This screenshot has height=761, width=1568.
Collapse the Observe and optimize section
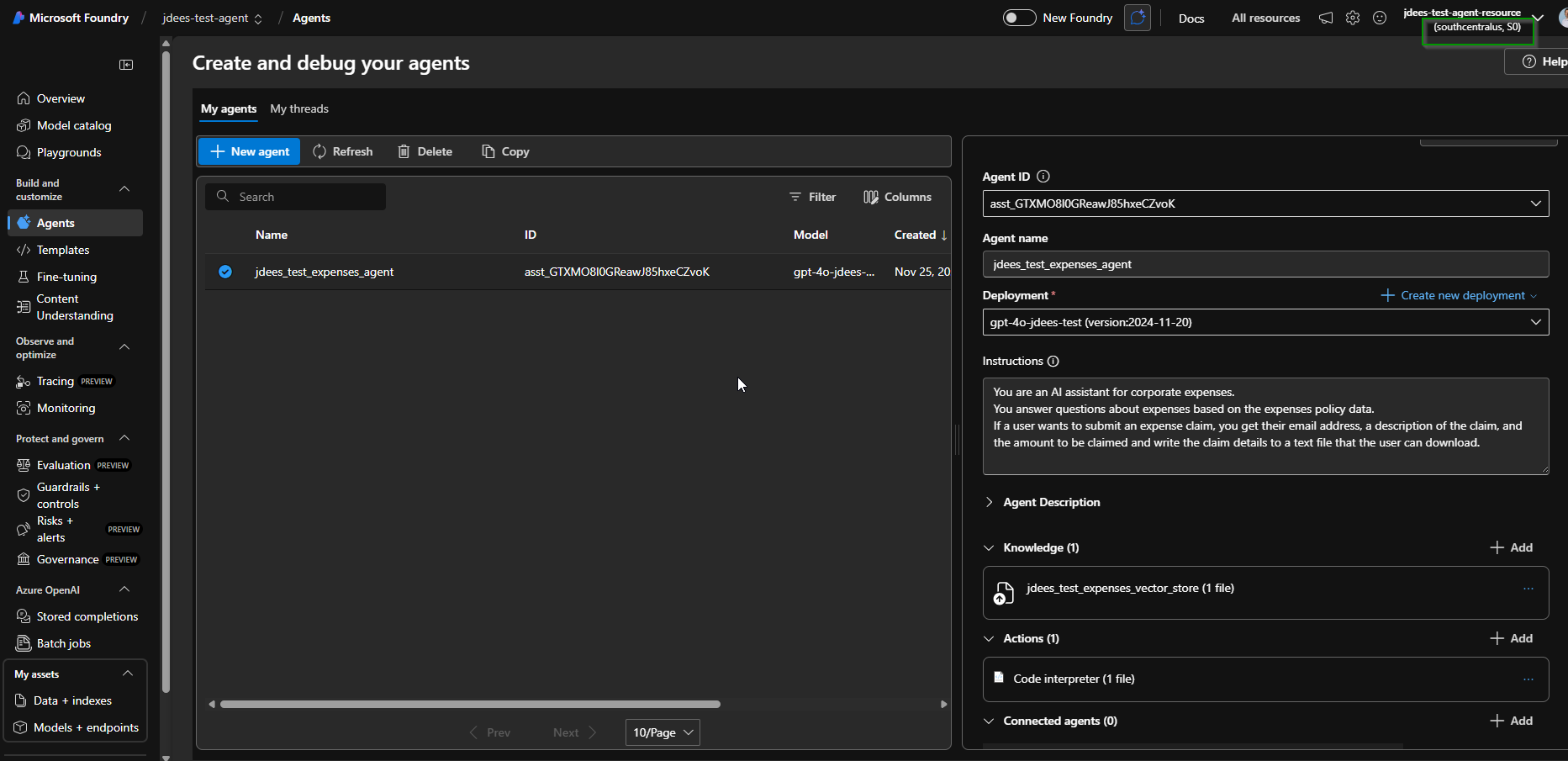(124, 347)
